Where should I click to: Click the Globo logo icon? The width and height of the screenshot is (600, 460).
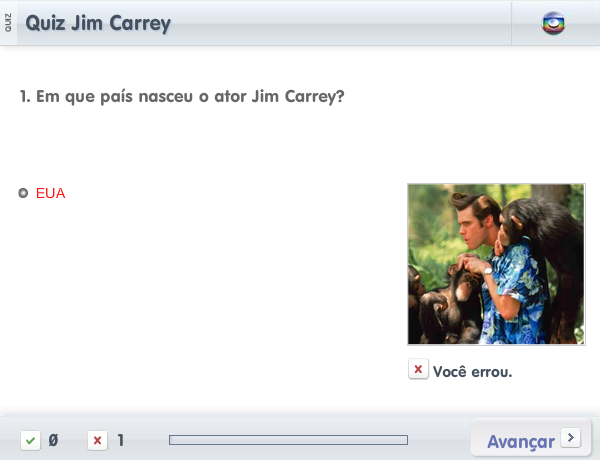coord(553,23)
